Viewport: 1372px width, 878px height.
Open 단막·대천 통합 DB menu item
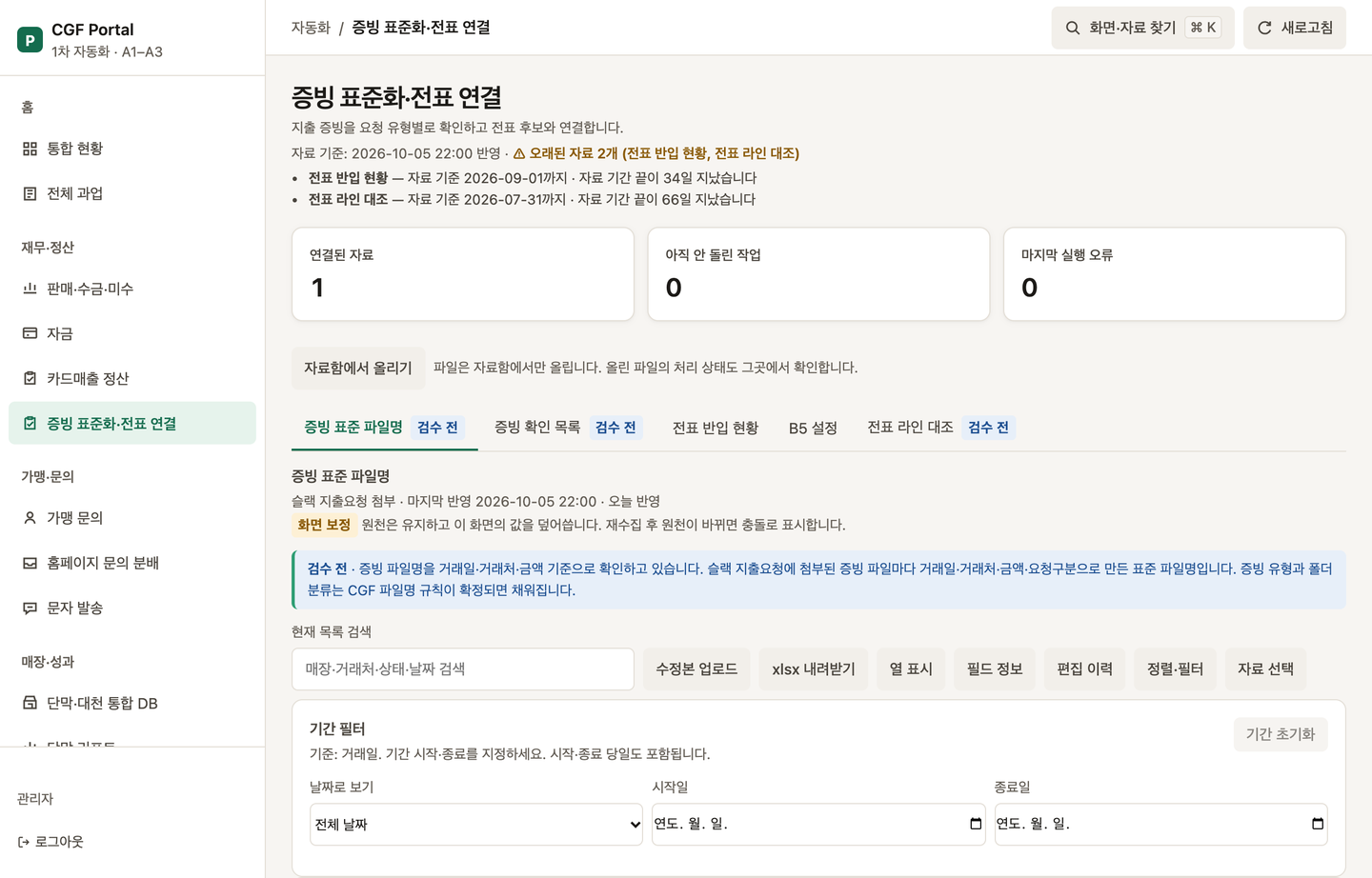point(132,703)
